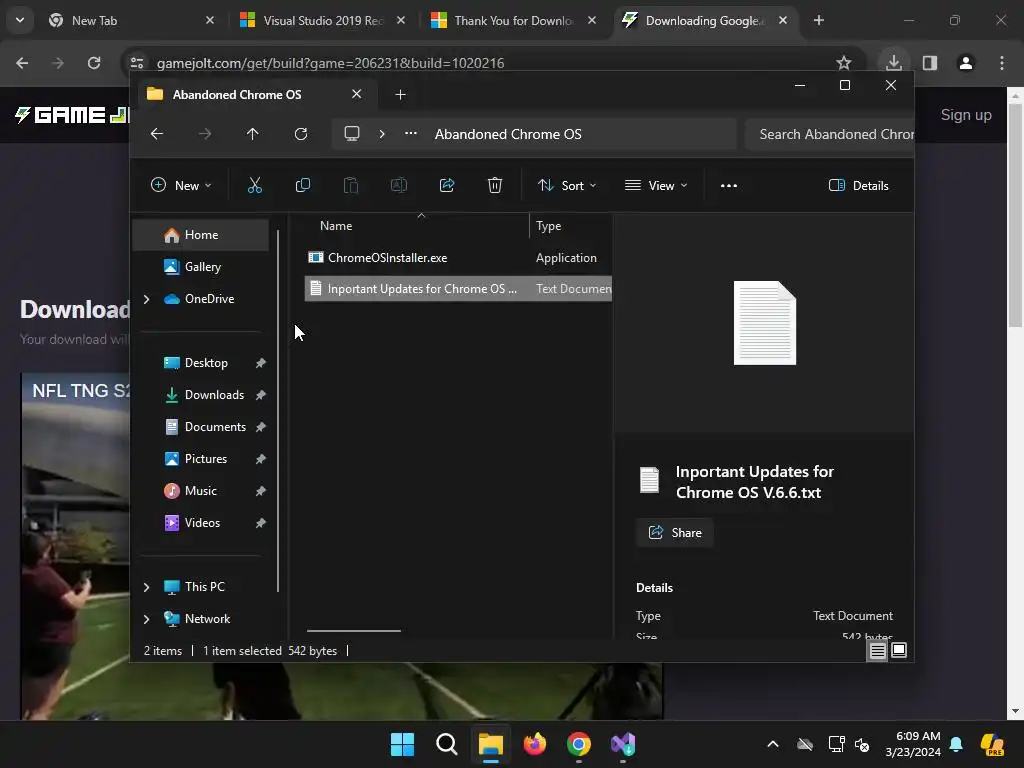Viewport: 1024px width, 768px height.
Task: Open the New dropdown in Explorer
Action: tap(181, 185)
